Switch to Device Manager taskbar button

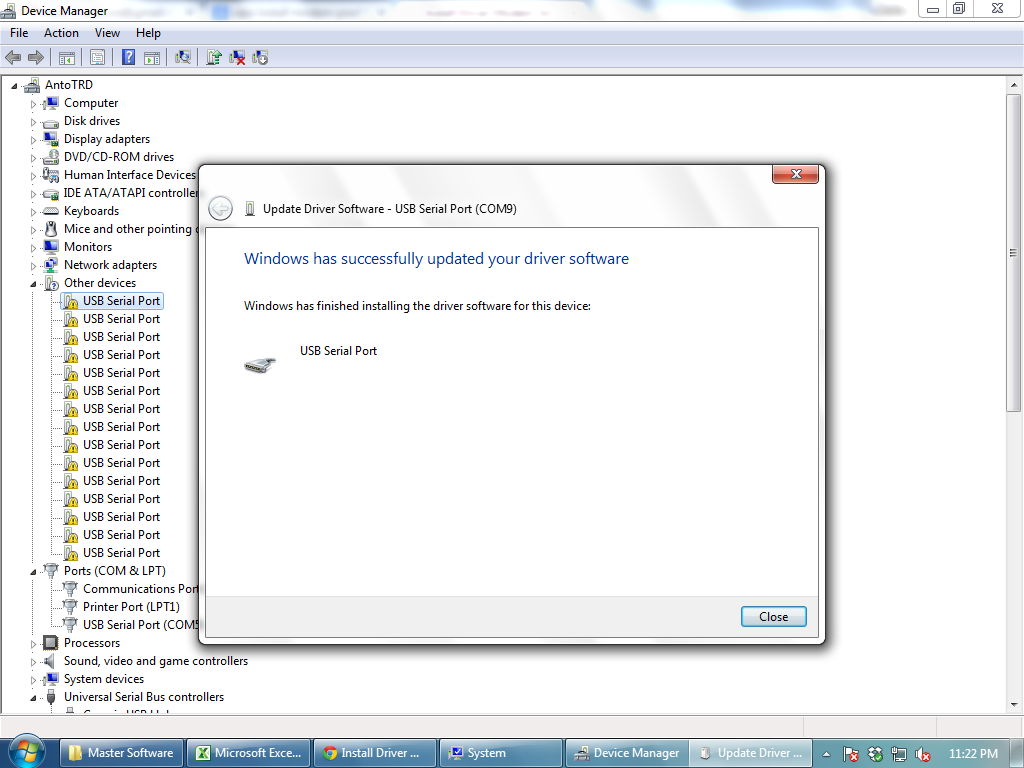[627, 753]
